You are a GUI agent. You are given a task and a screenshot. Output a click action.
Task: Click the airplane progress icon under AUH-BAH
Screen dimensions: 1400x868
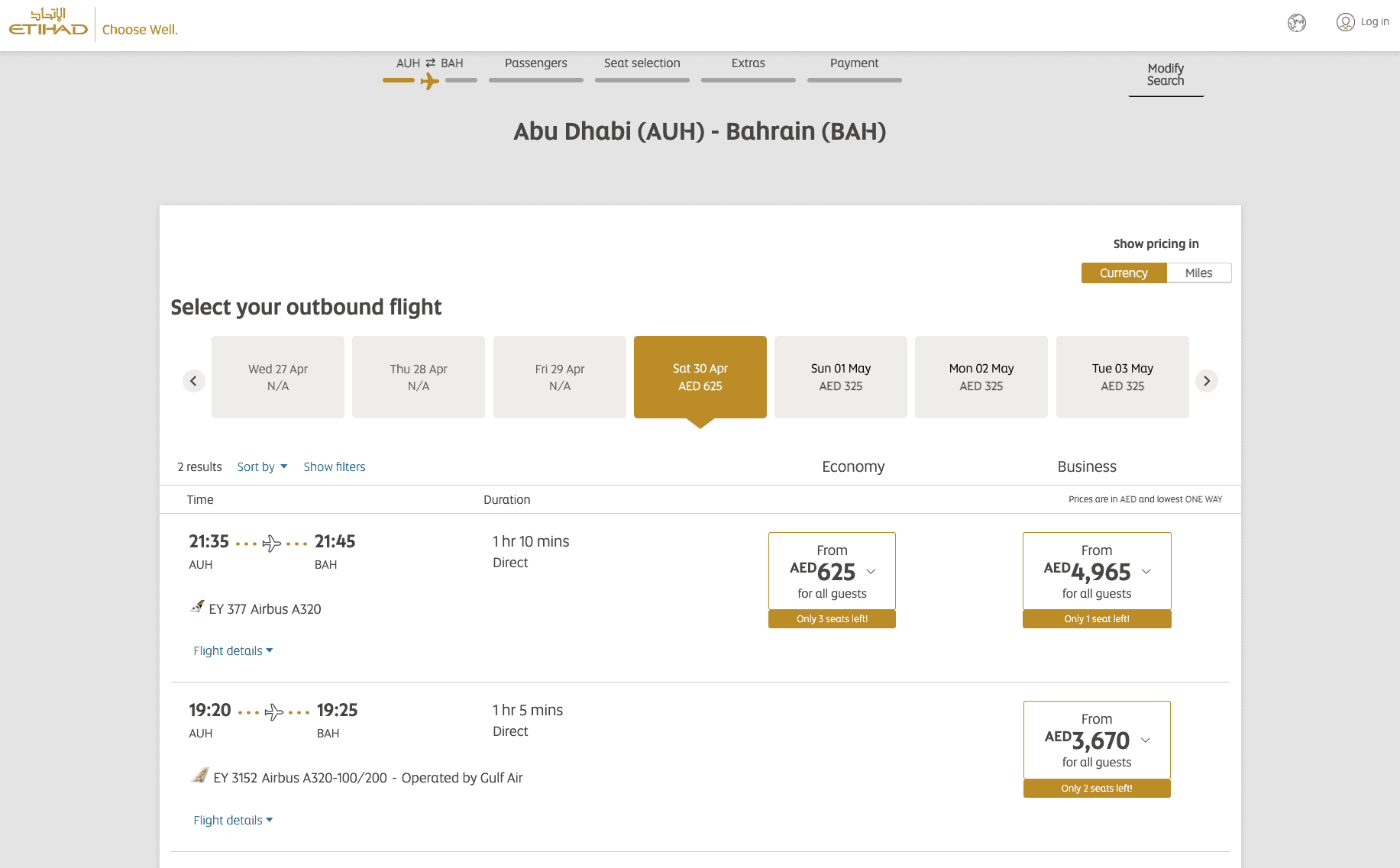tap(429, 81)
